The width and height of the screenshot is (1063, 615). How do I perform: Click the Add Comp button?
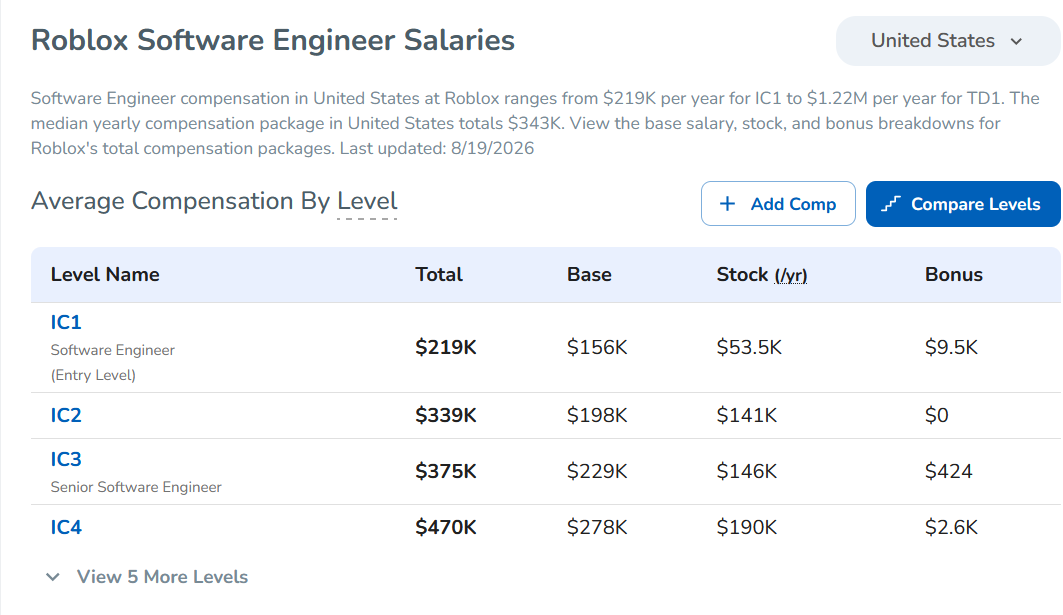[778, 203]
